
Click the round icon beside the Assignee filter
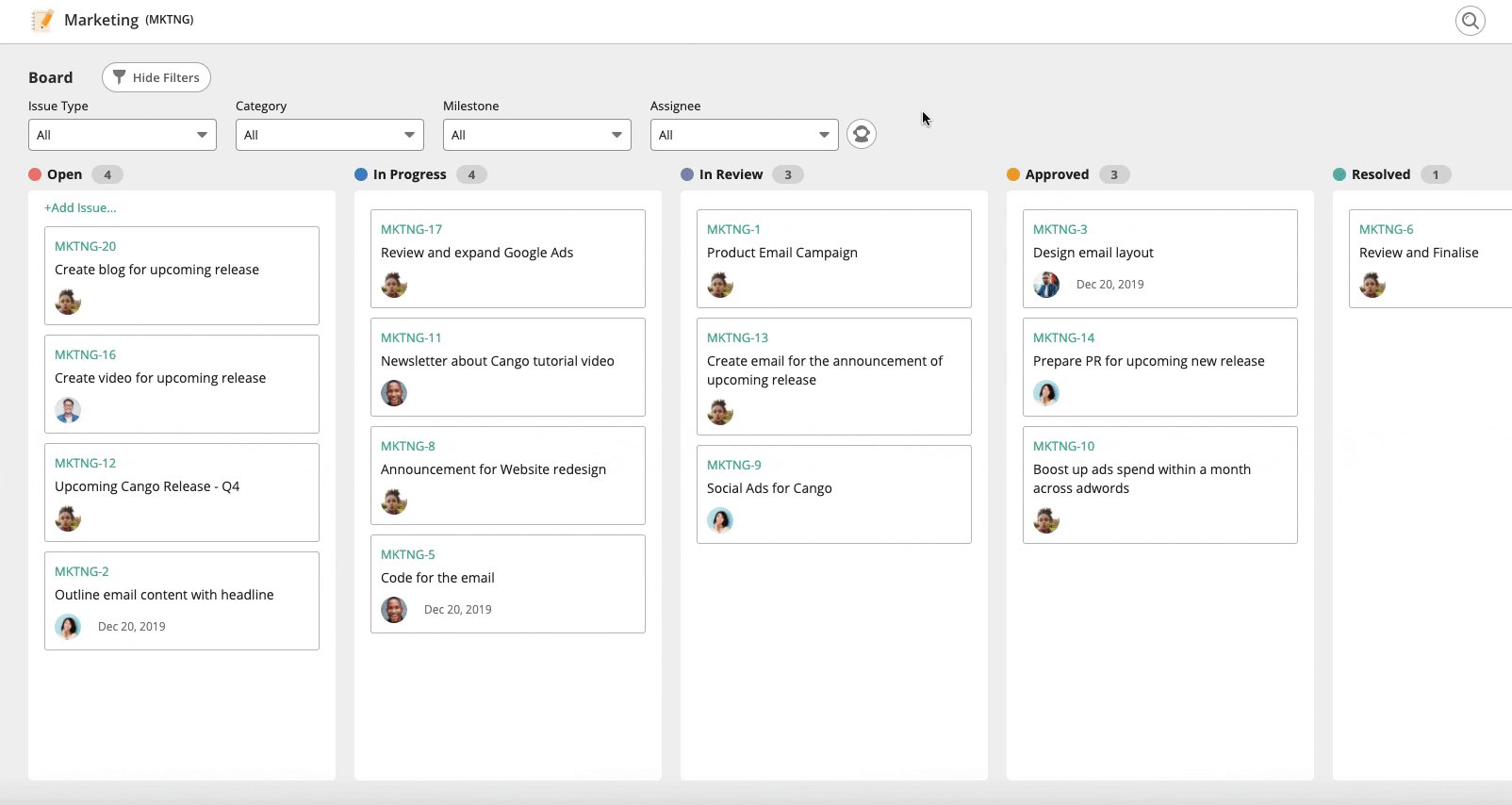point(861,134)
